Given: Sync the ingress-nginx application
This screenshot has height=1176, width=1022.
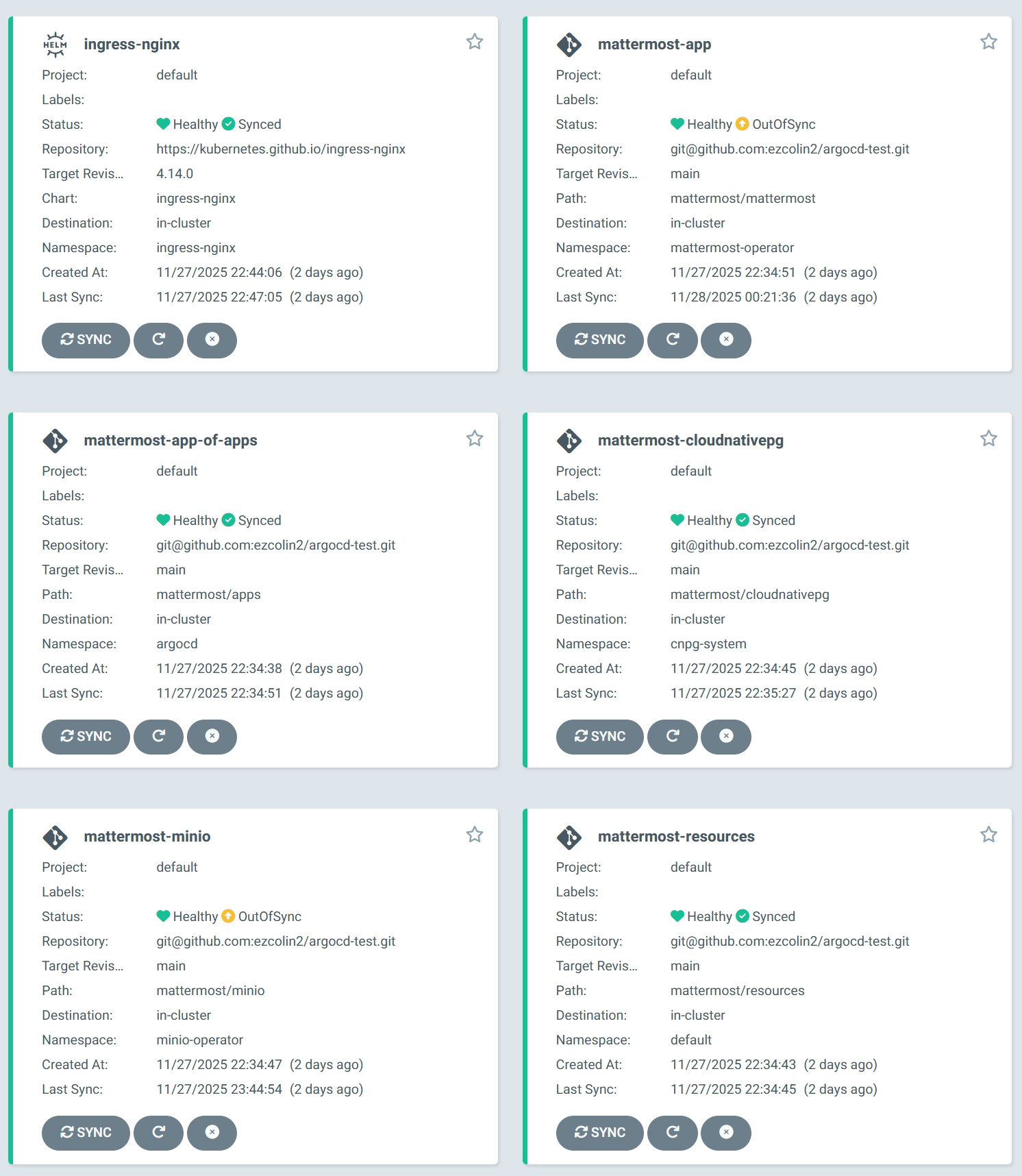Looking at the screenshot, I should tap(86, 340).
